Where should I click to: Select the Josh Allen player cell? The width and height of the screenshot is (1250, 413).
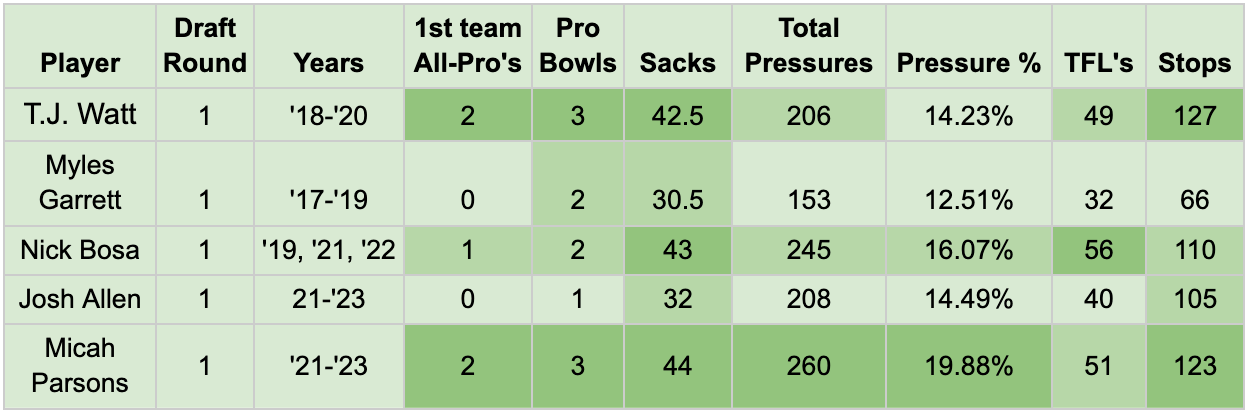point(80,298)
